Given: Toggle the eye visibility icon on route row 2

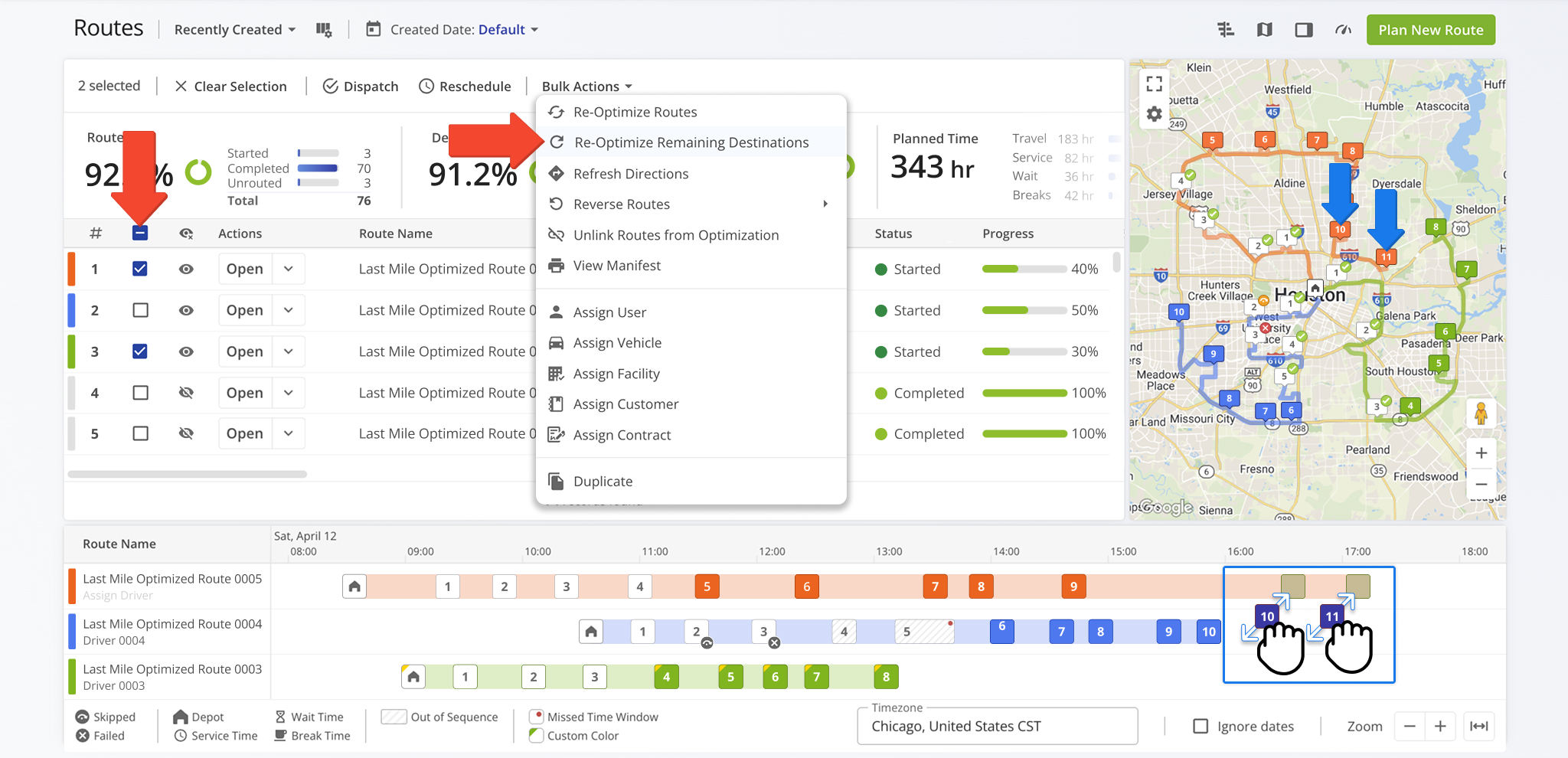Looking at the screenshot, I should click(186, 309).
